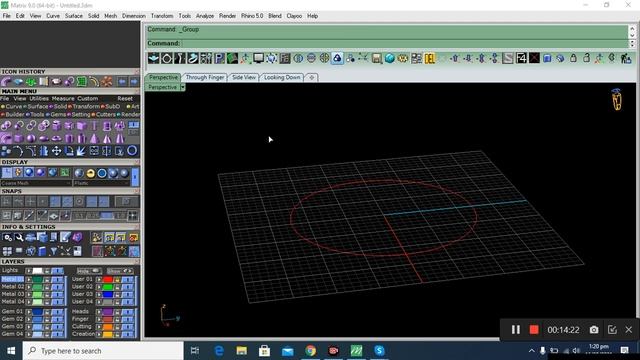The height and width of the screenshot is (360, 640).
Task: Open the Coarse Mesh dropdown in Display
Action: [x=36, y=183]
